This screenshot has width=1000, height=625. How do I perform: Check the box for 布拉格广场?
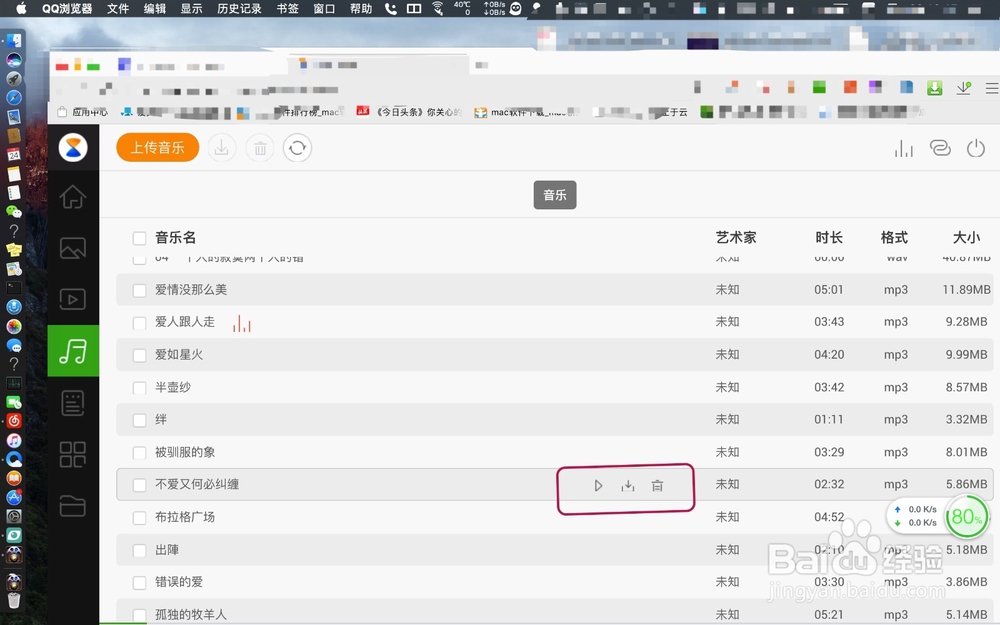tap(140, 518)
